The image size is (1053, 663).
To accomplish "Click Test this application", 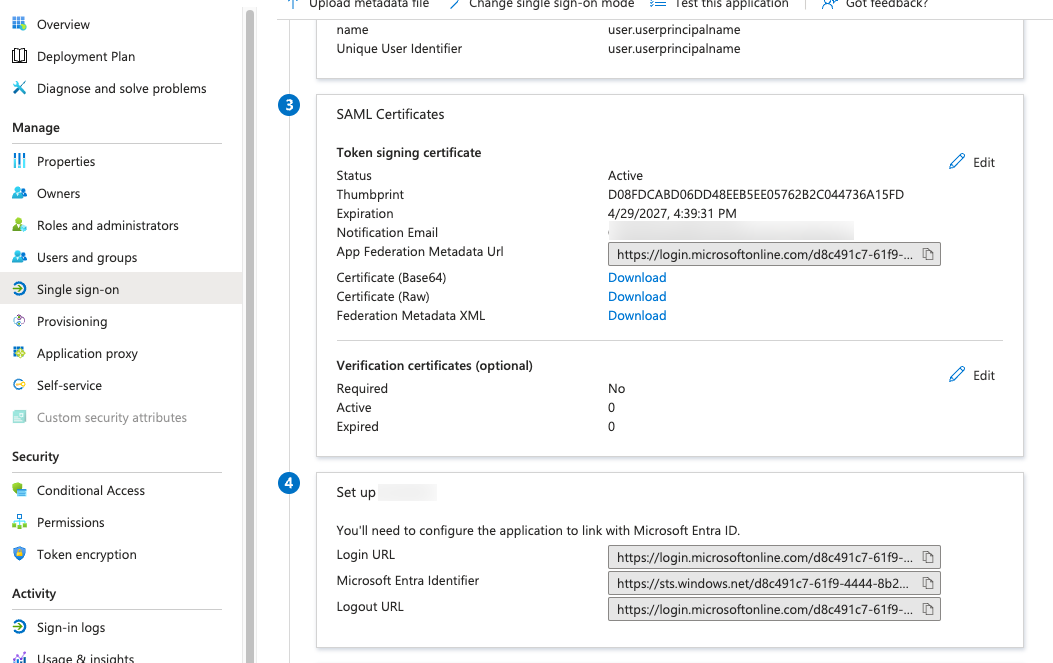I will tap(719, 4).
